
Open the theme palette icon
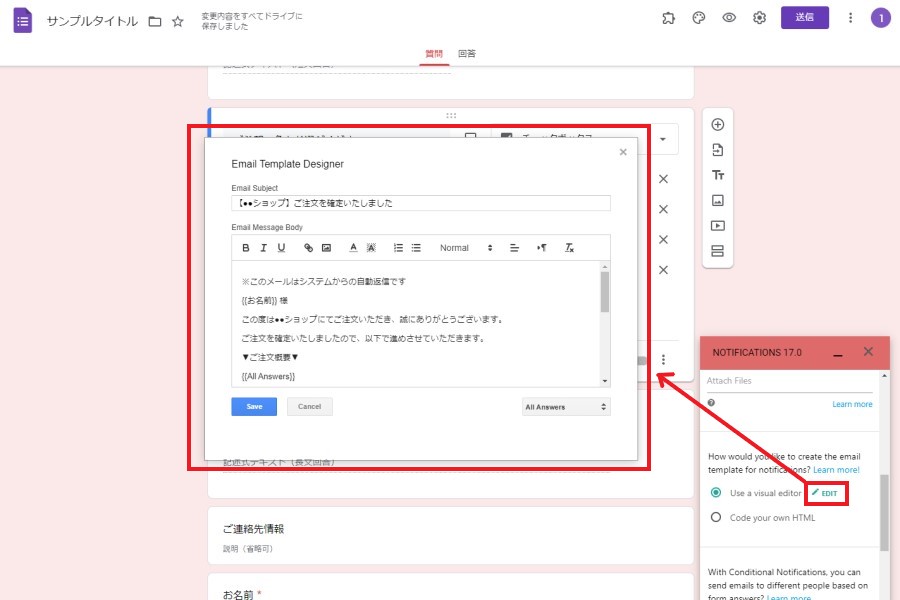pyautogui.click(x=699, y=18)
